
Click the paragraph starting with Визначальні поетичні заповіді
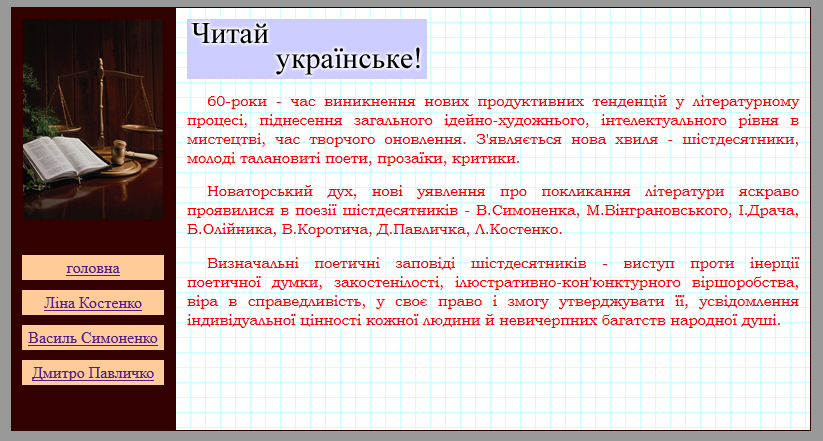click(493, 291)
